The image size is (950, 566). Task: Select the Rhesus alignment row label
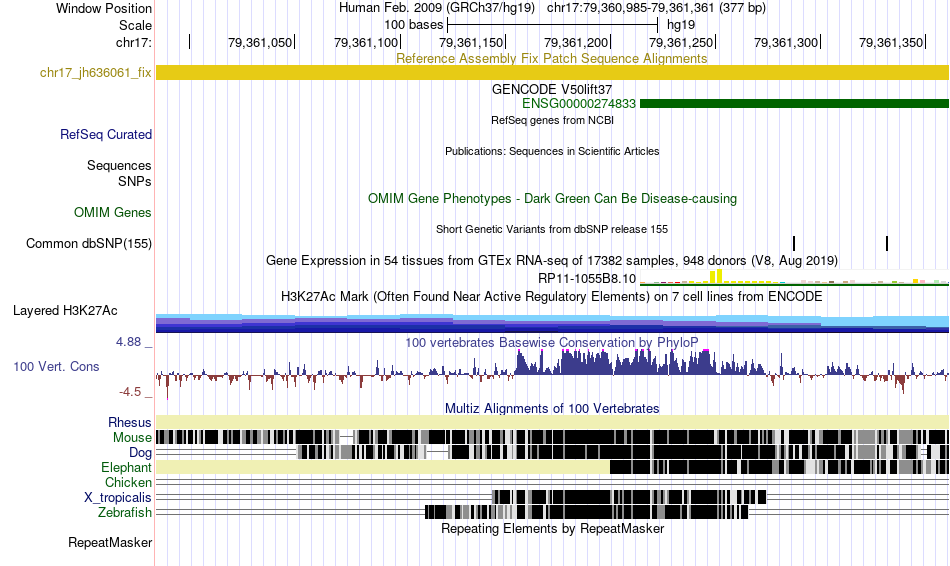click(x=130, y=422)
